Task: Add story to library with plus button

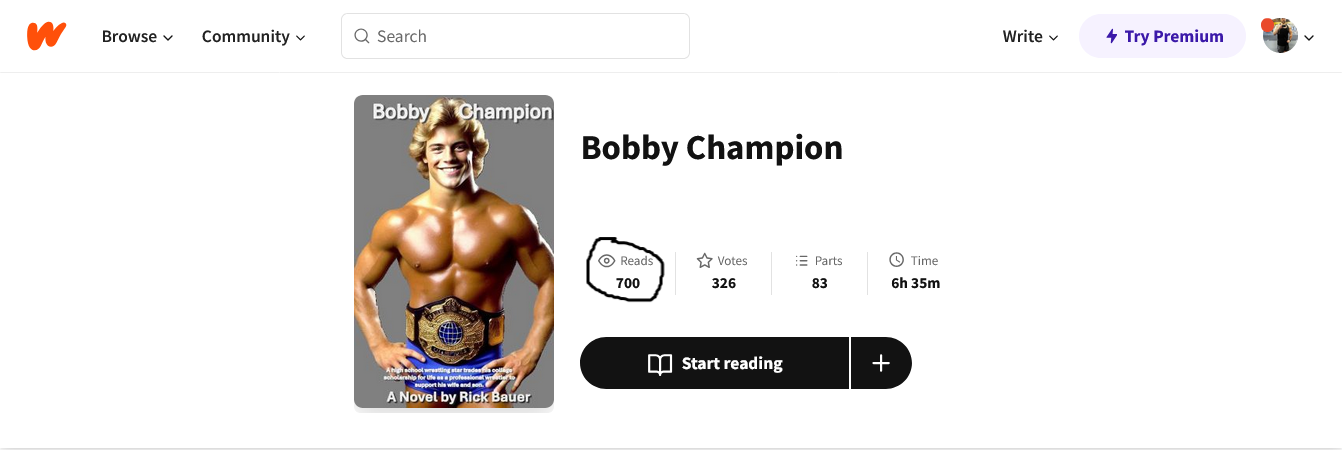Action: tap(881, 363)
